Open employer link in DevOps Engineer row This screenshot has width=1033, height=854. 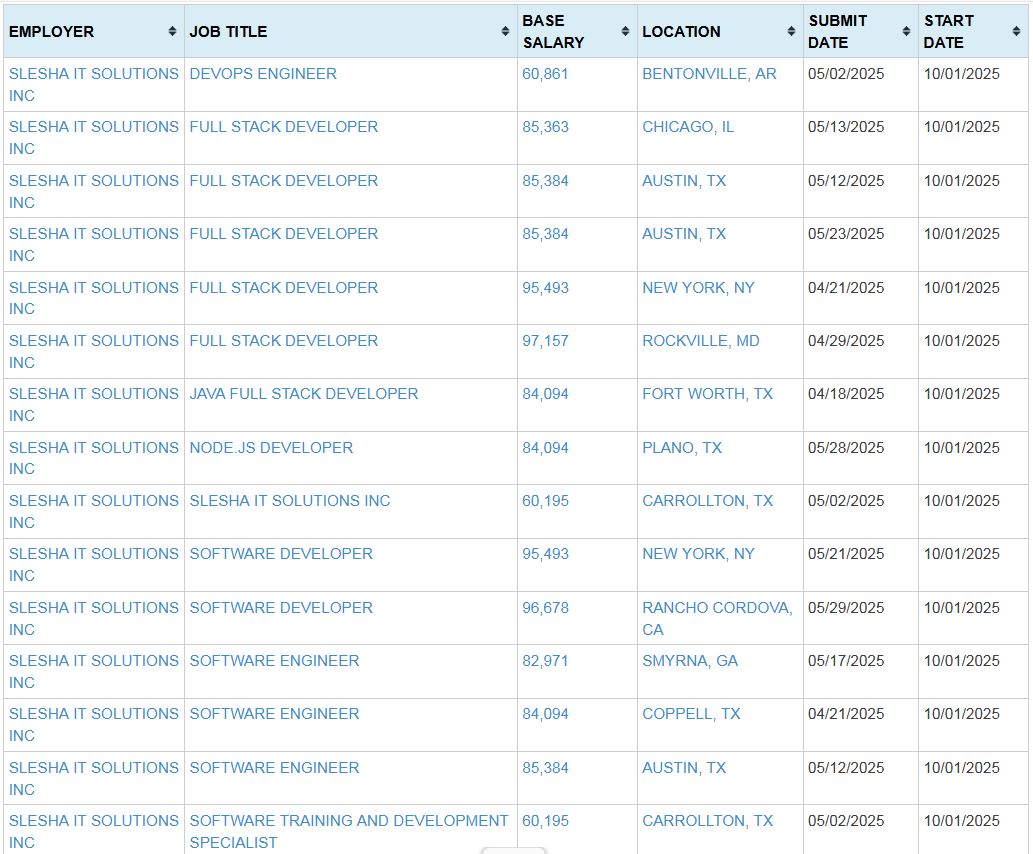[x=94, y=84]
